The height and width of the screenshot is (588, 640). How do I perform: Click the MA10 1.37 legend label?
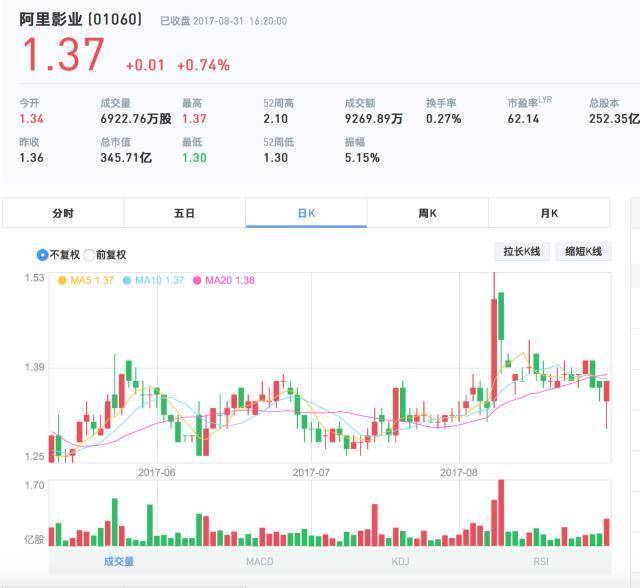(160, 280)
